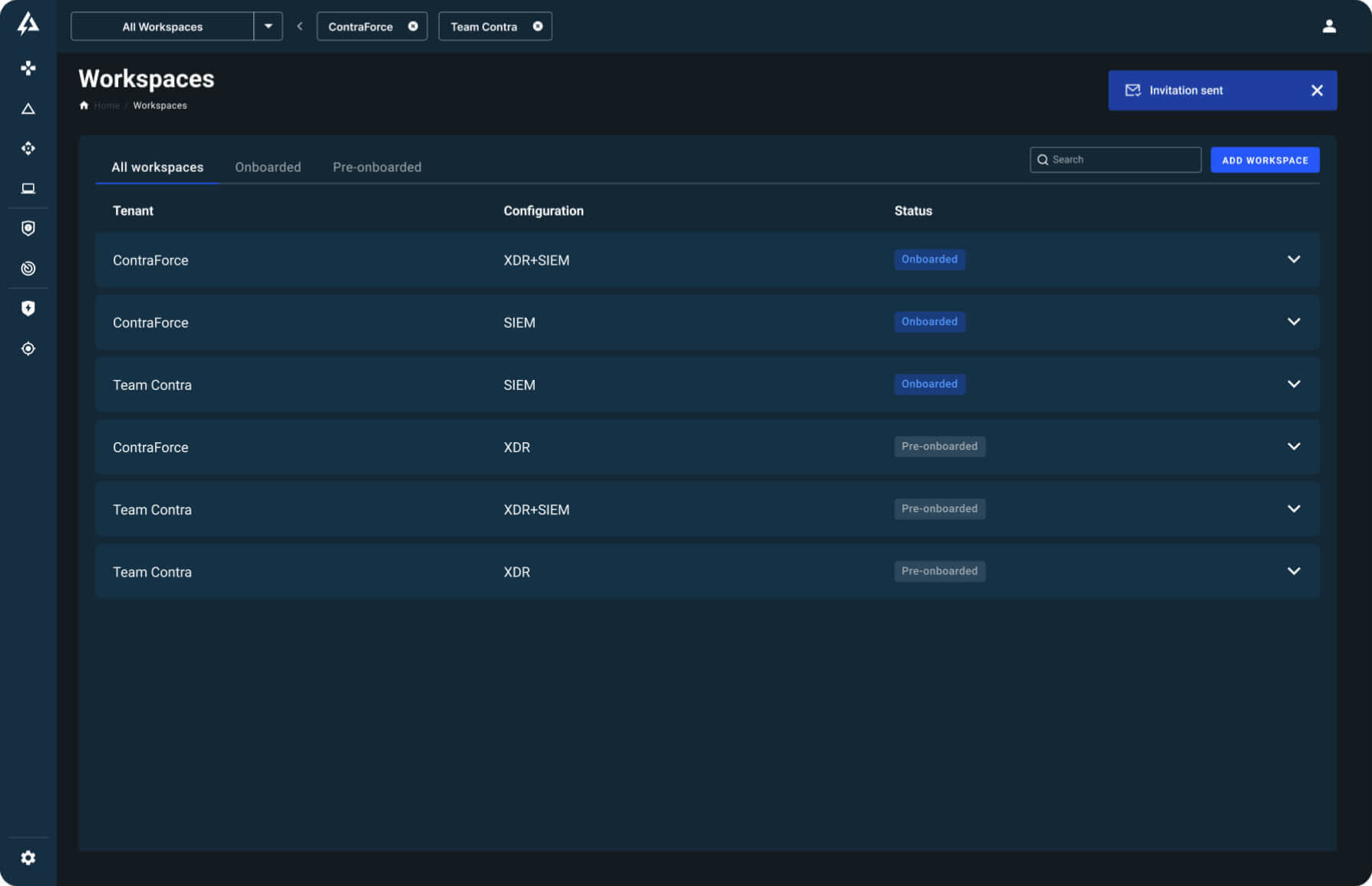The image size is (1372, 886).
Task: Open the user profile icon
Action: coord(1329,26)
